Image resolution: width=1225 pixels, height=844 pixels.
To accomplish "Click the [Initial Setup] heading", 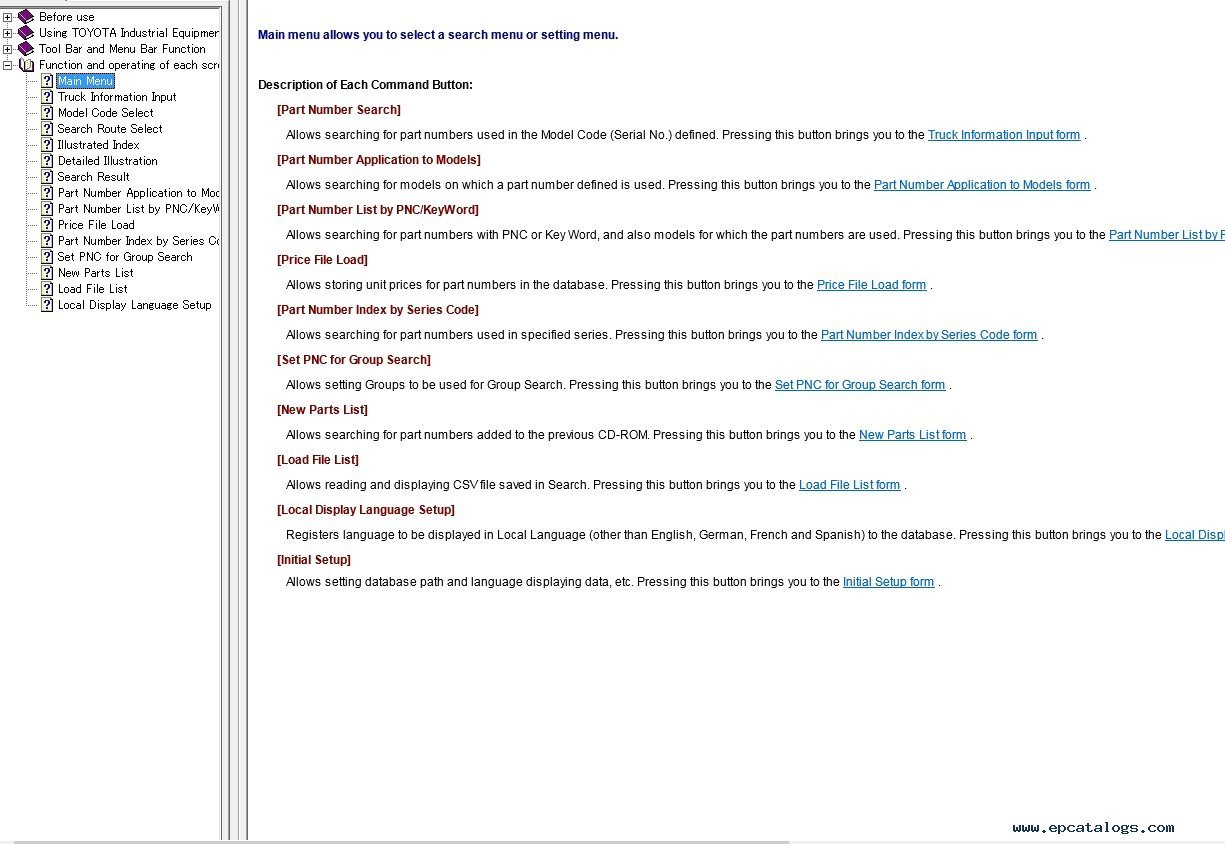I will pos(314,560).
